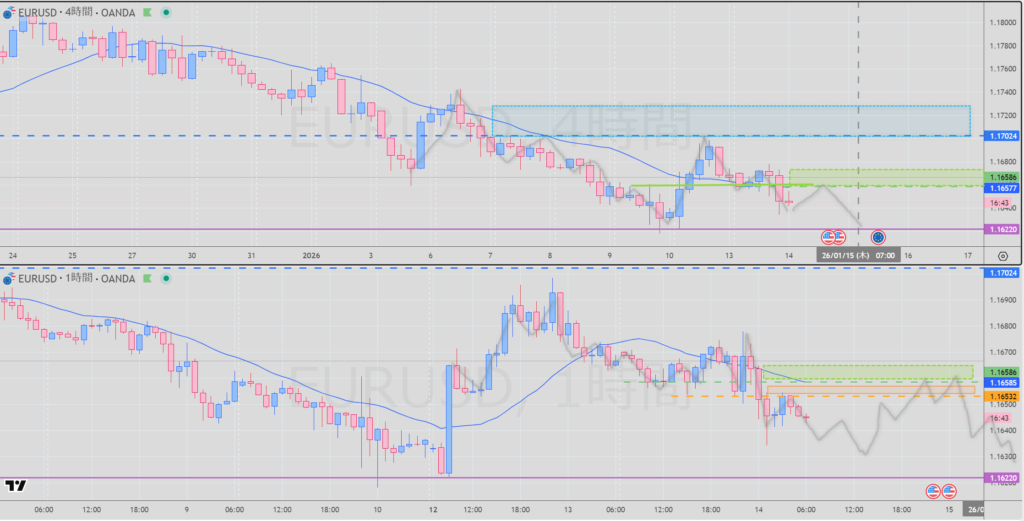1024x521 pixels.
Task: Click the EU flag economic event icon
Action: [x=877, y=237]
